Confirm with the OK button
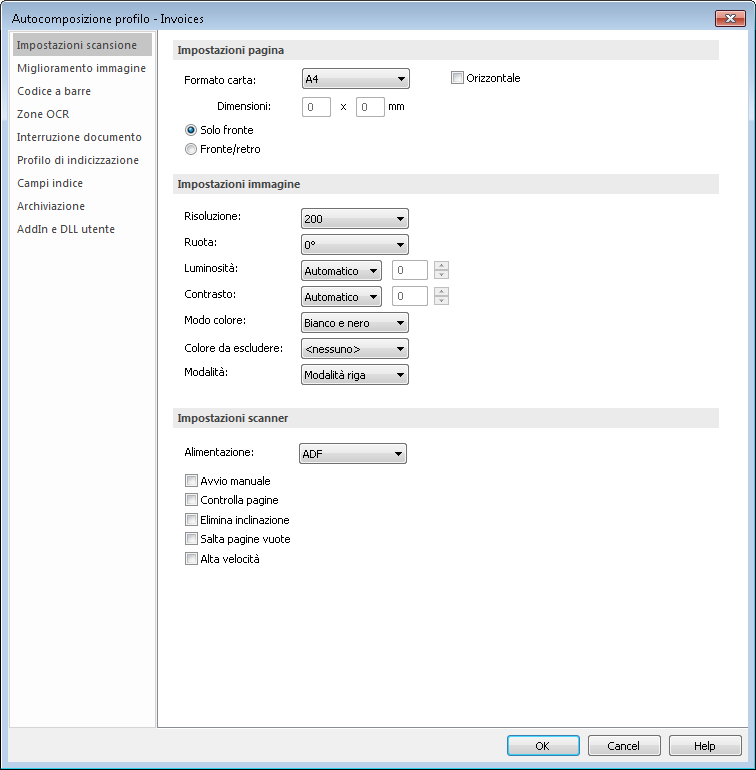Viewport: 756px width, 770px height. [x=543, y=745]
